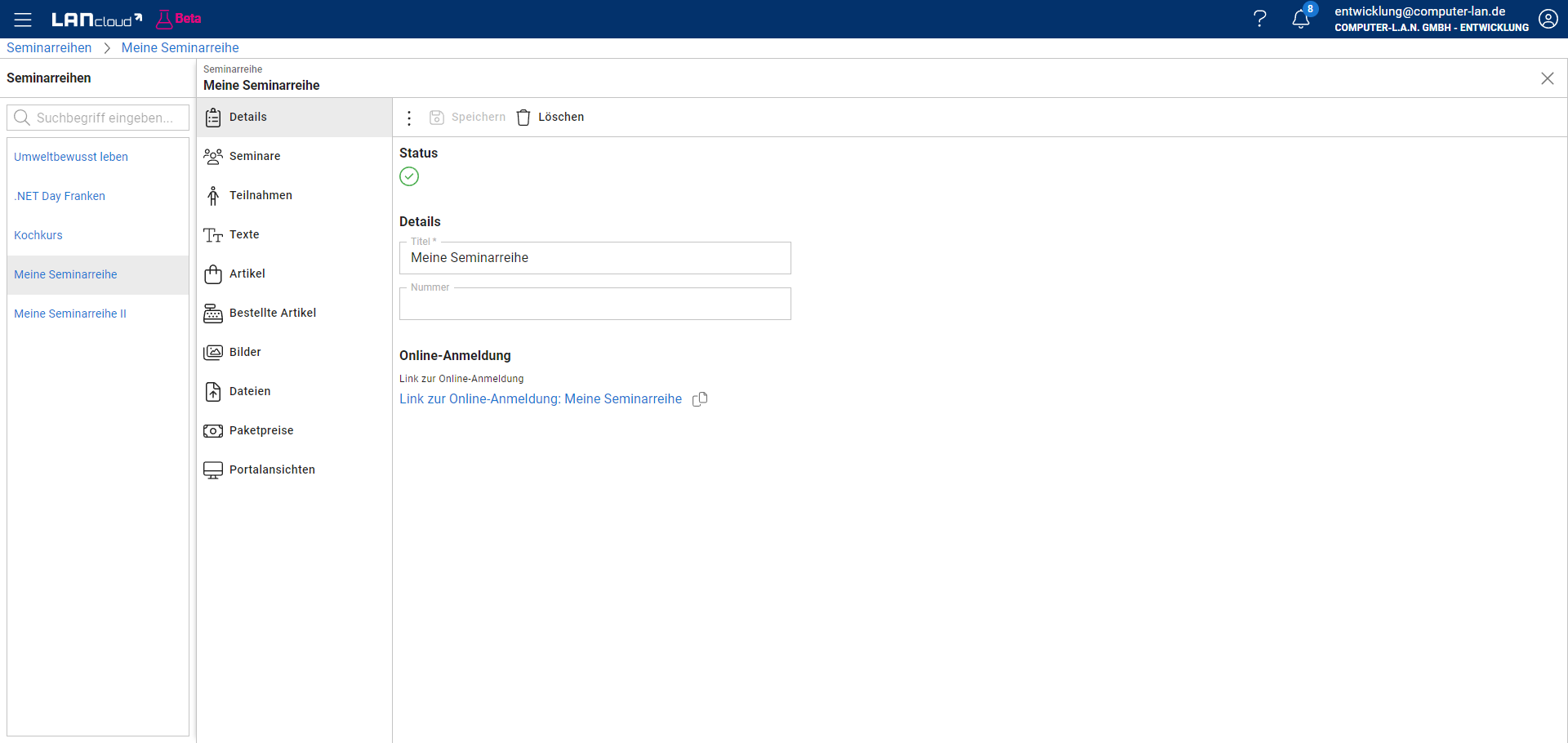Open the Dateien section
Viewport: 1568px width, 743px height.
click(x=294, y=392)
